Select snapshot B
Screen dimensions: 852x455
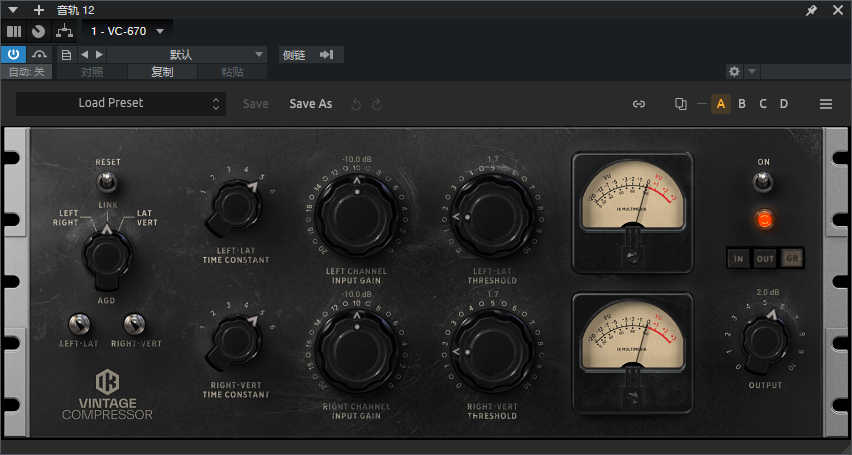[x=742, y=104]
